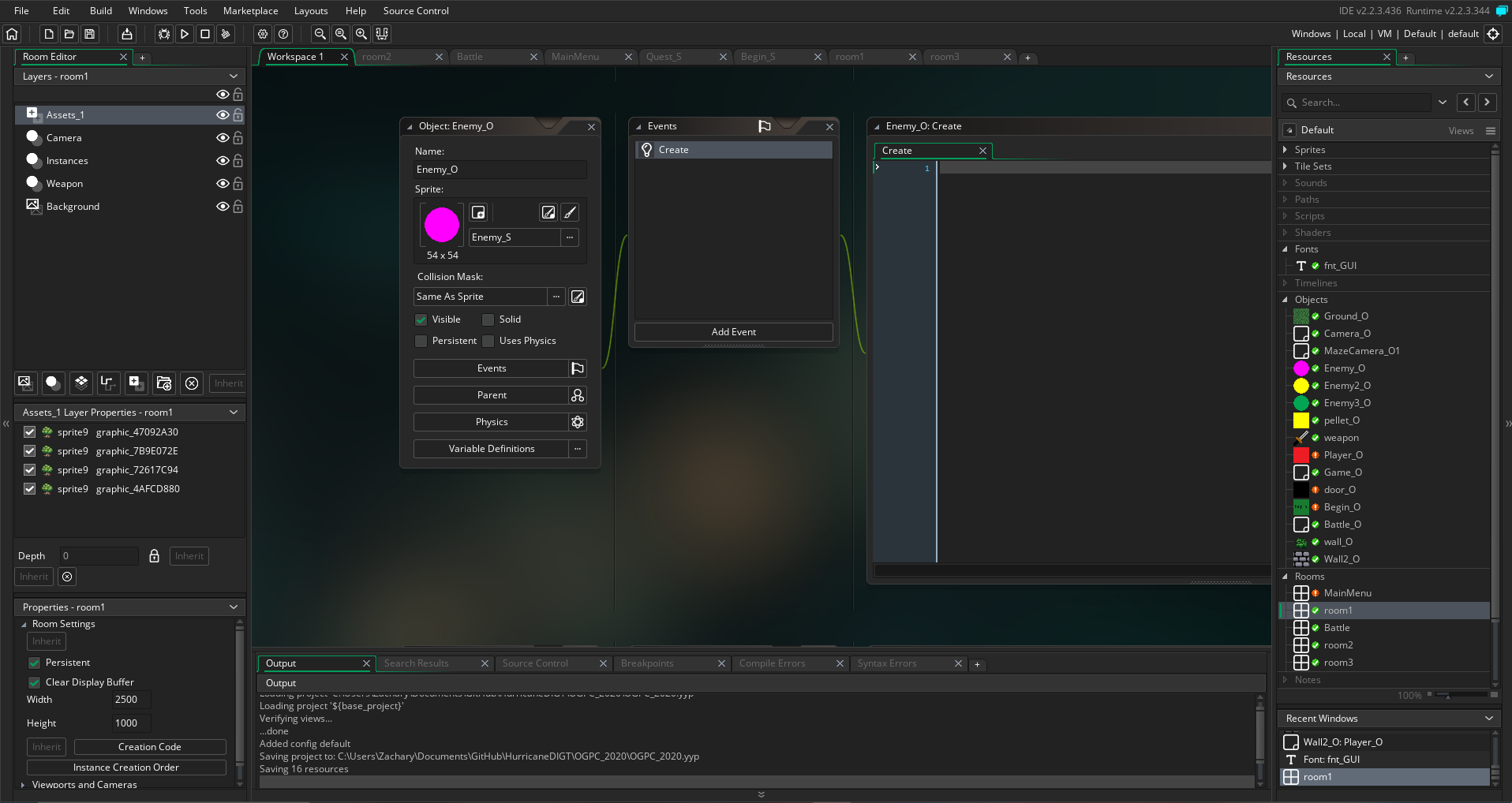Uncheck the Persistent room setting
Viewport: 1512px width, 803px height.
35,663
